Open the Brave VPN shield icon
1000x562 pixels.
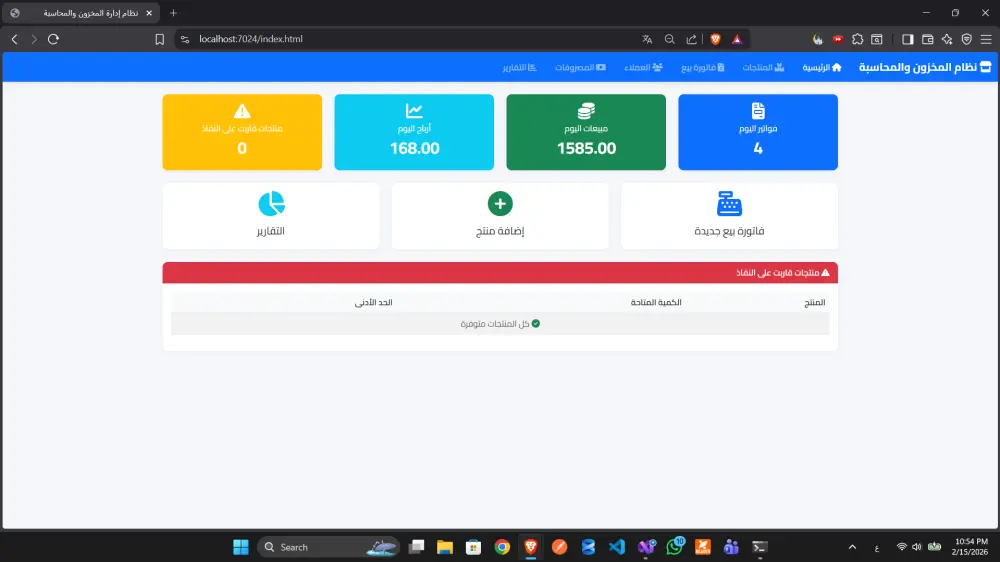pyautogui.click(x=967, y=39)
